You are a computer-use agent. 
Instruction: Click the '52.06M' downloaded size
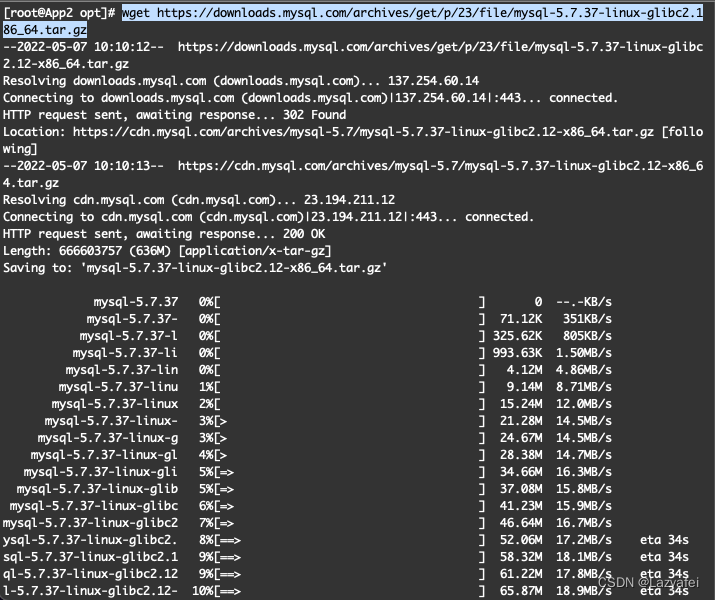[x=521, y=540]
